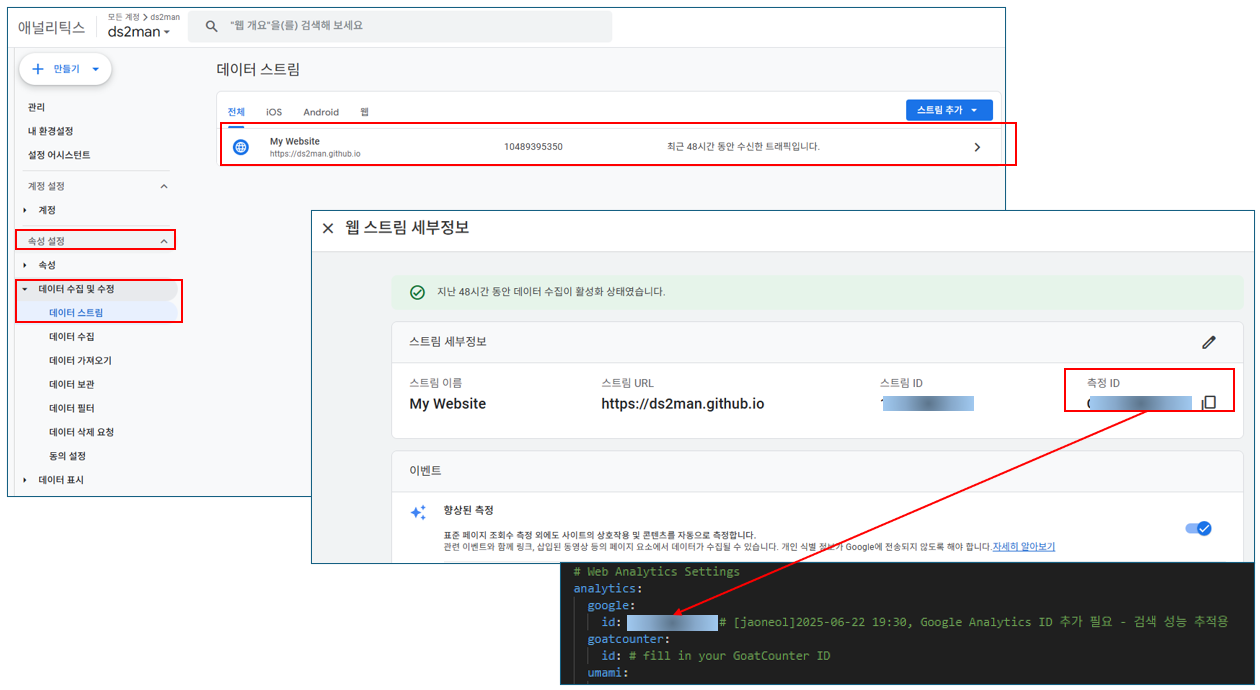Open 데이터 삭제 요청 in the sidebar

click(x=81, y=432)
